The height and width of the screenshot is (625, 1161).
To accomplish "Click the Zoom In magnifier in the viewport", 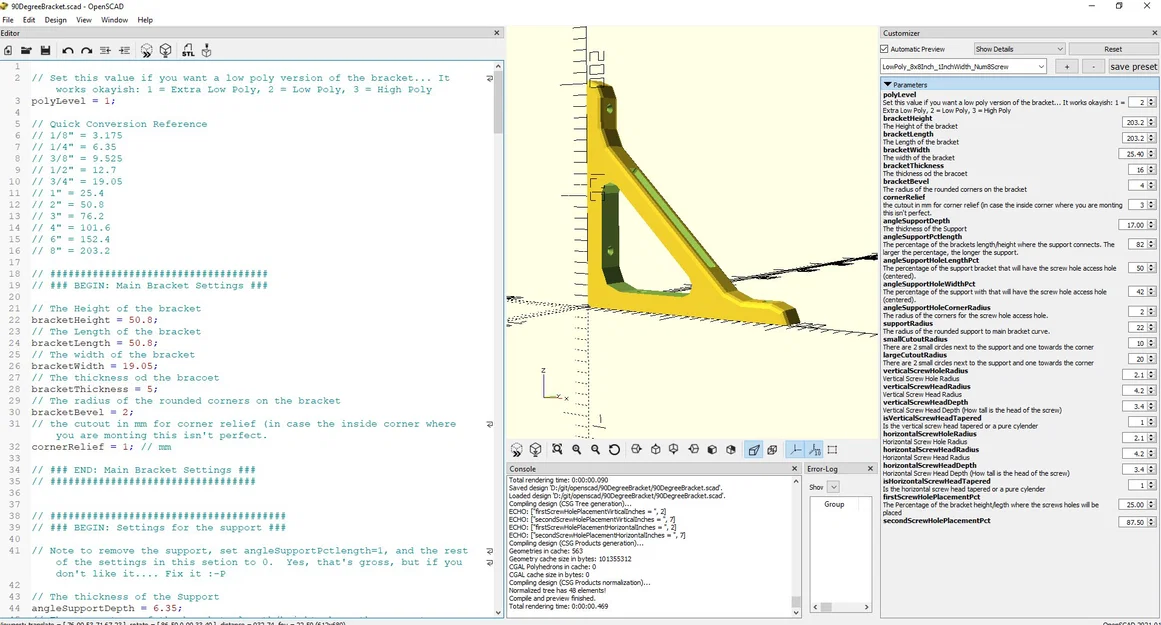I will 577,449.
